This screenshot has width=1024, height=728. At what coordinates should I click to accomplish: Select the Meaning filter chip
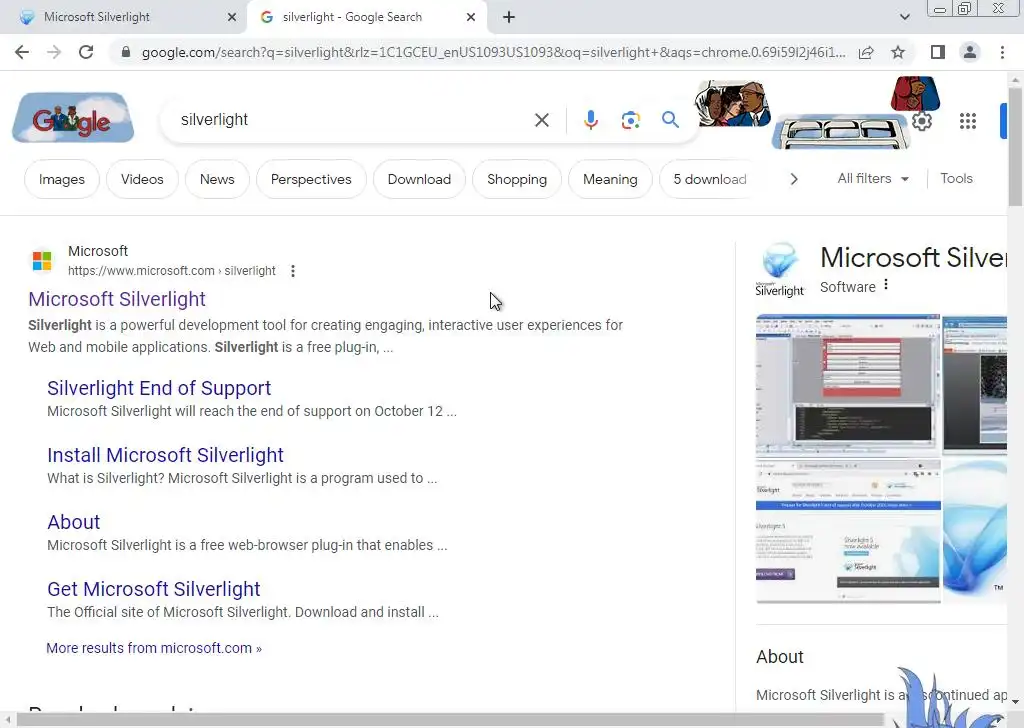pyautogui.click(x=610, y=179)
